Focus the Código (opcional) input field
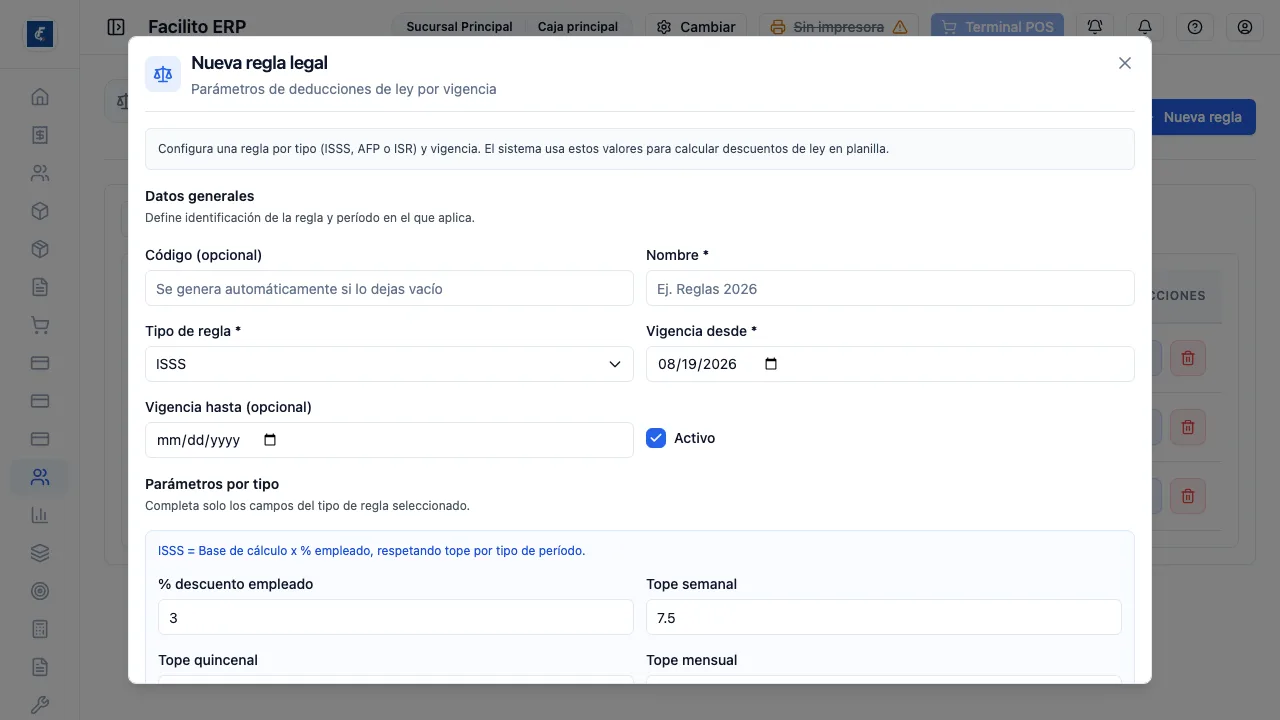 [389, 288]
